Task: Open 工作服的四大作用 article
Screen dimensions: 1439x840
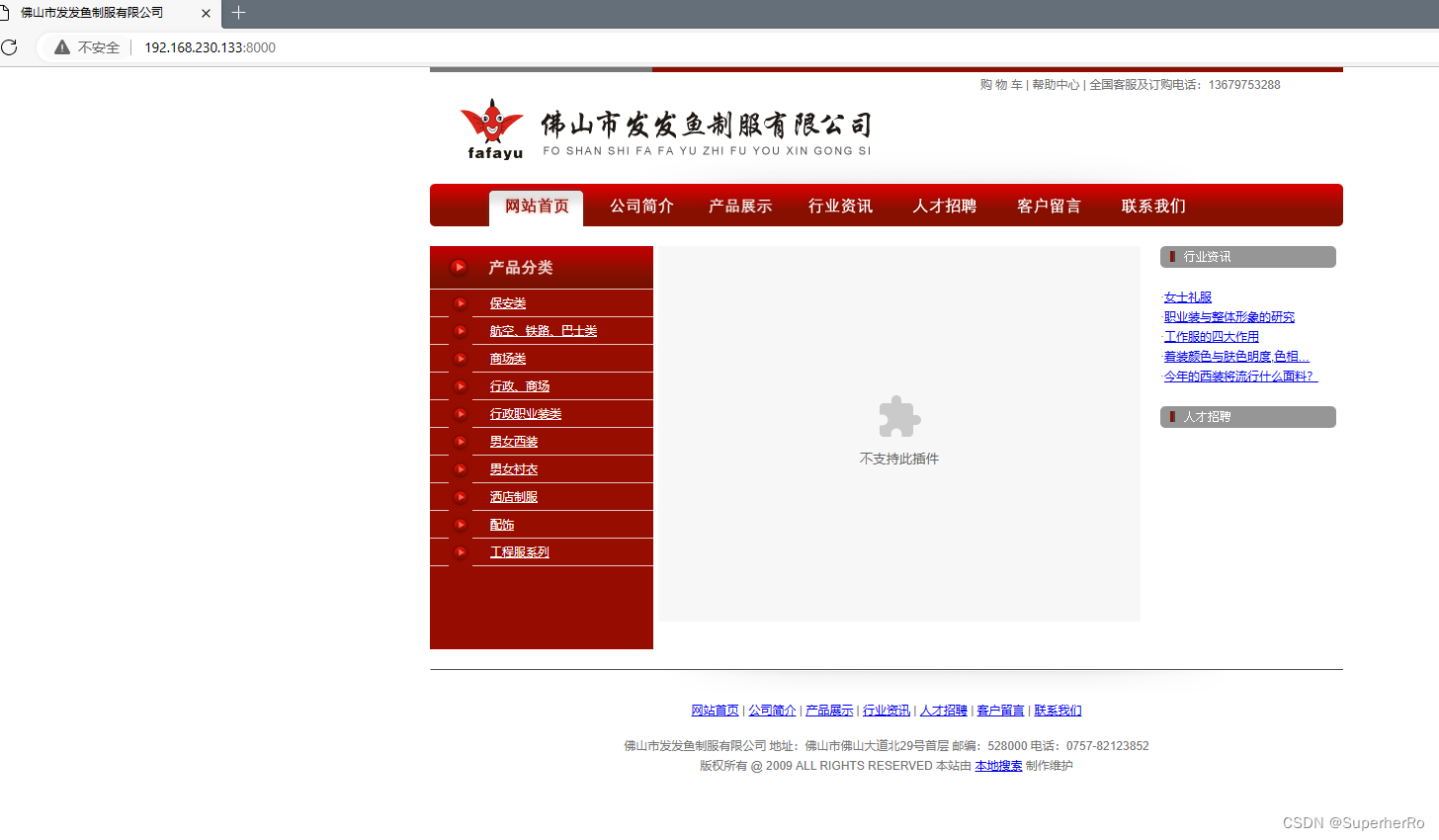Action: pos(1212,336)
